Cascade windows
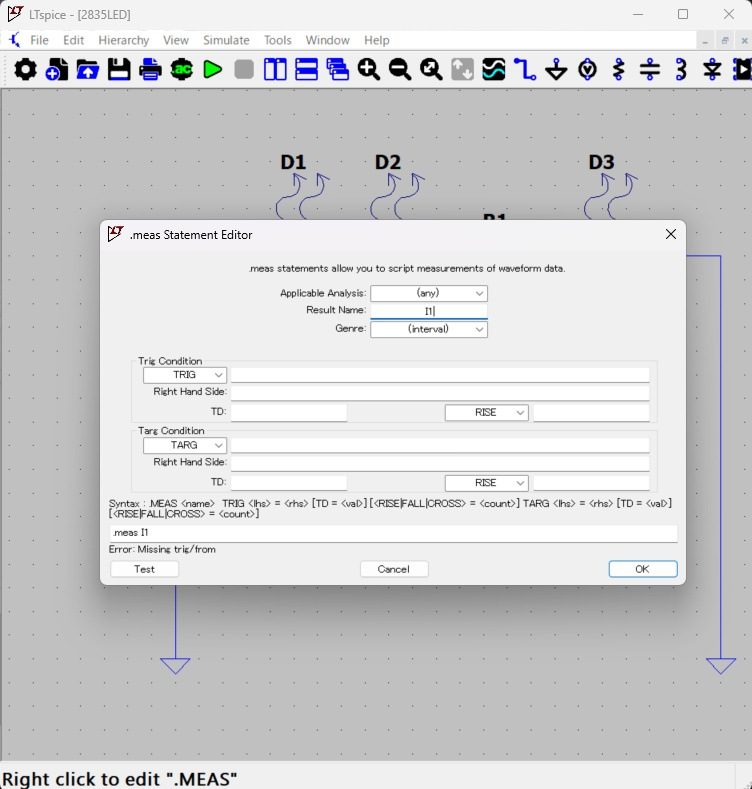 coord(337,69)
